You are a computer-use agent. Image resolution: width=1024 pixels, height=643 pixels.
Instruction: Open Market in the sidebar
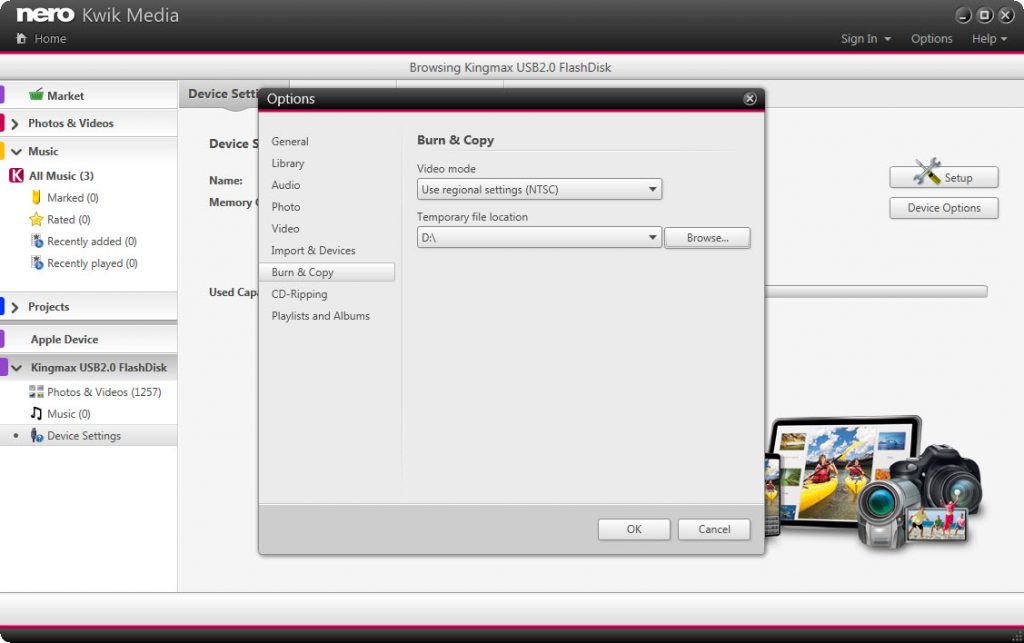click(65, 95)
